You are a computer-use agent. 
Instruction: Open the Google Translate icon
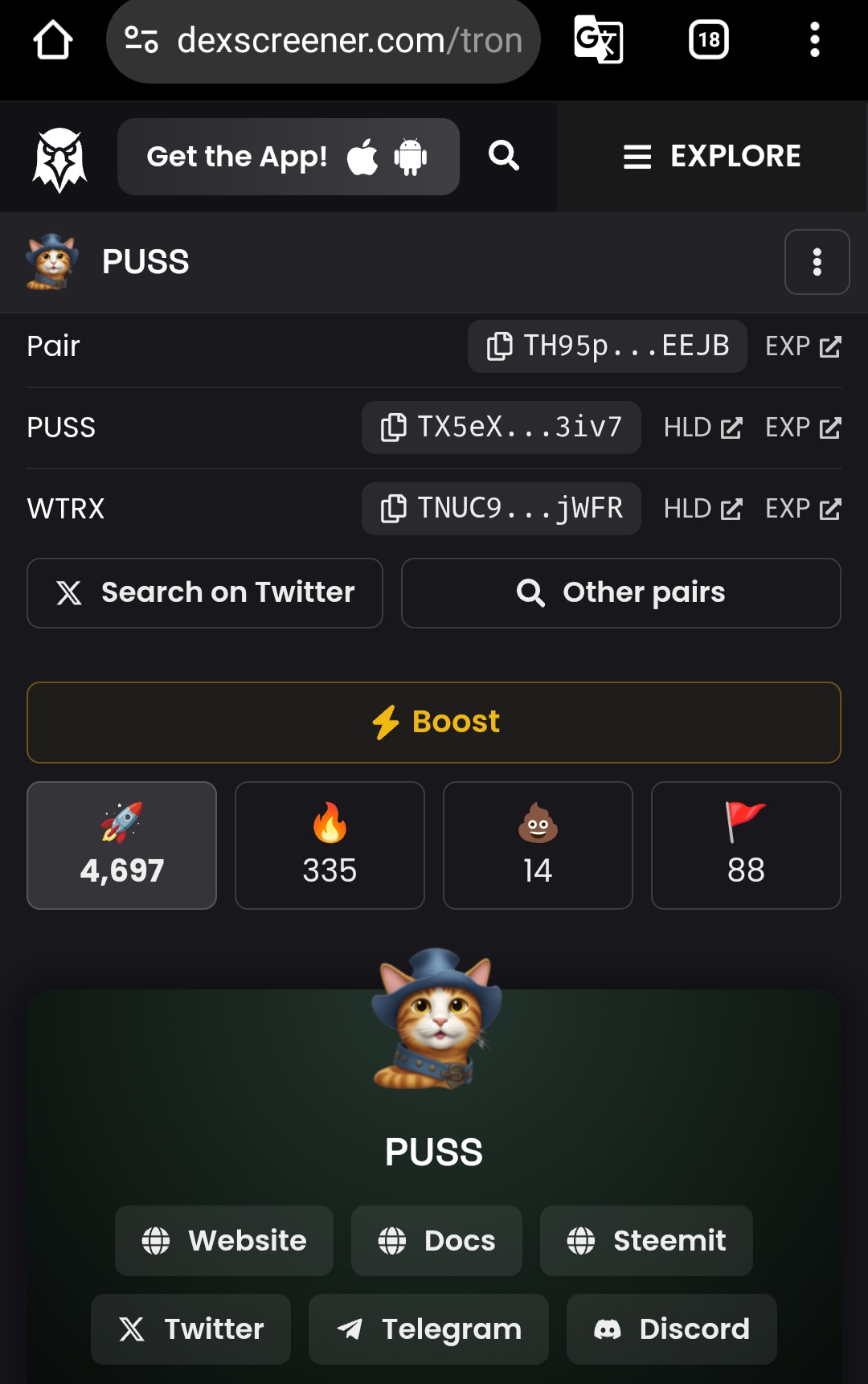click(599, 40)
